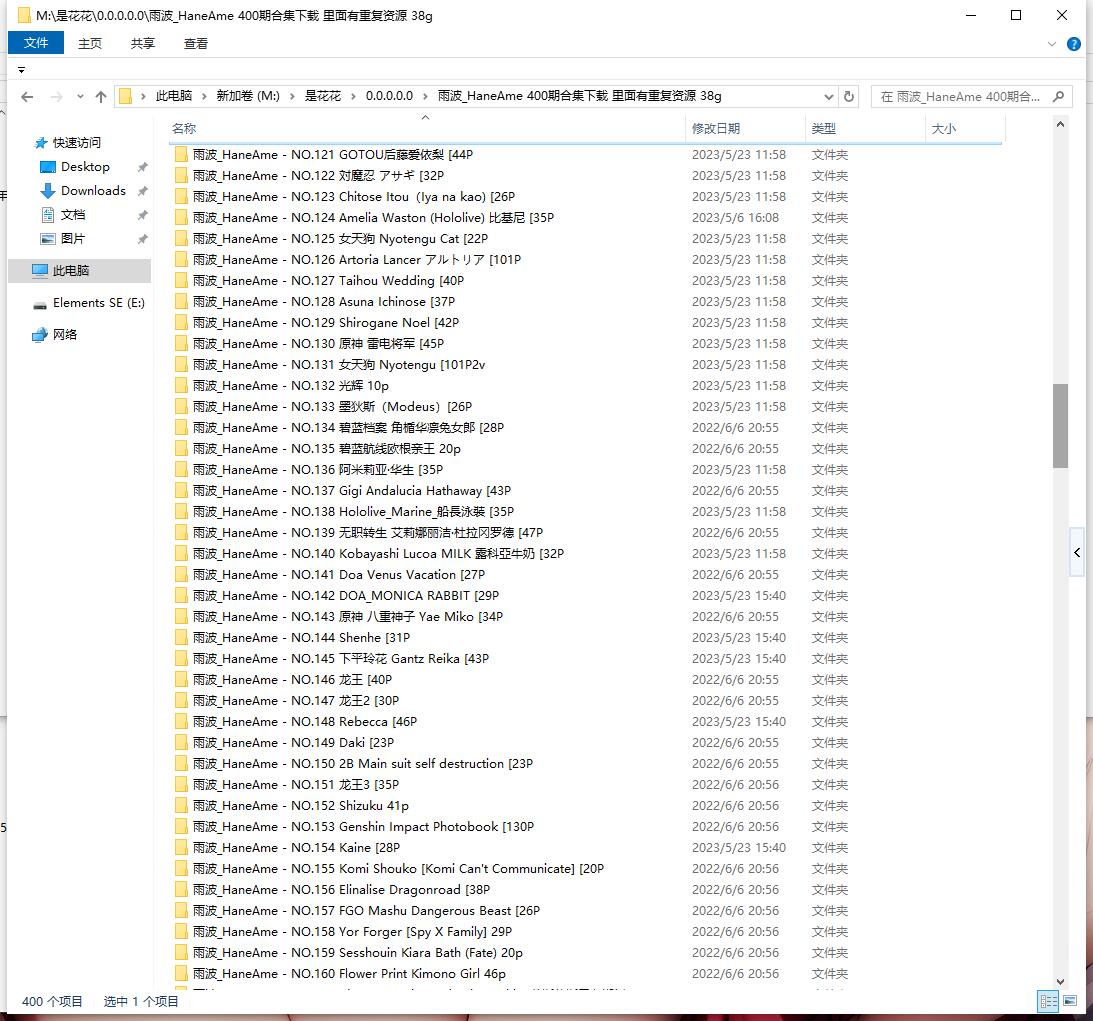Switch to details view layout icon
The height and width of the screenshot is (1021, 1093).
coord(1048,1001)
